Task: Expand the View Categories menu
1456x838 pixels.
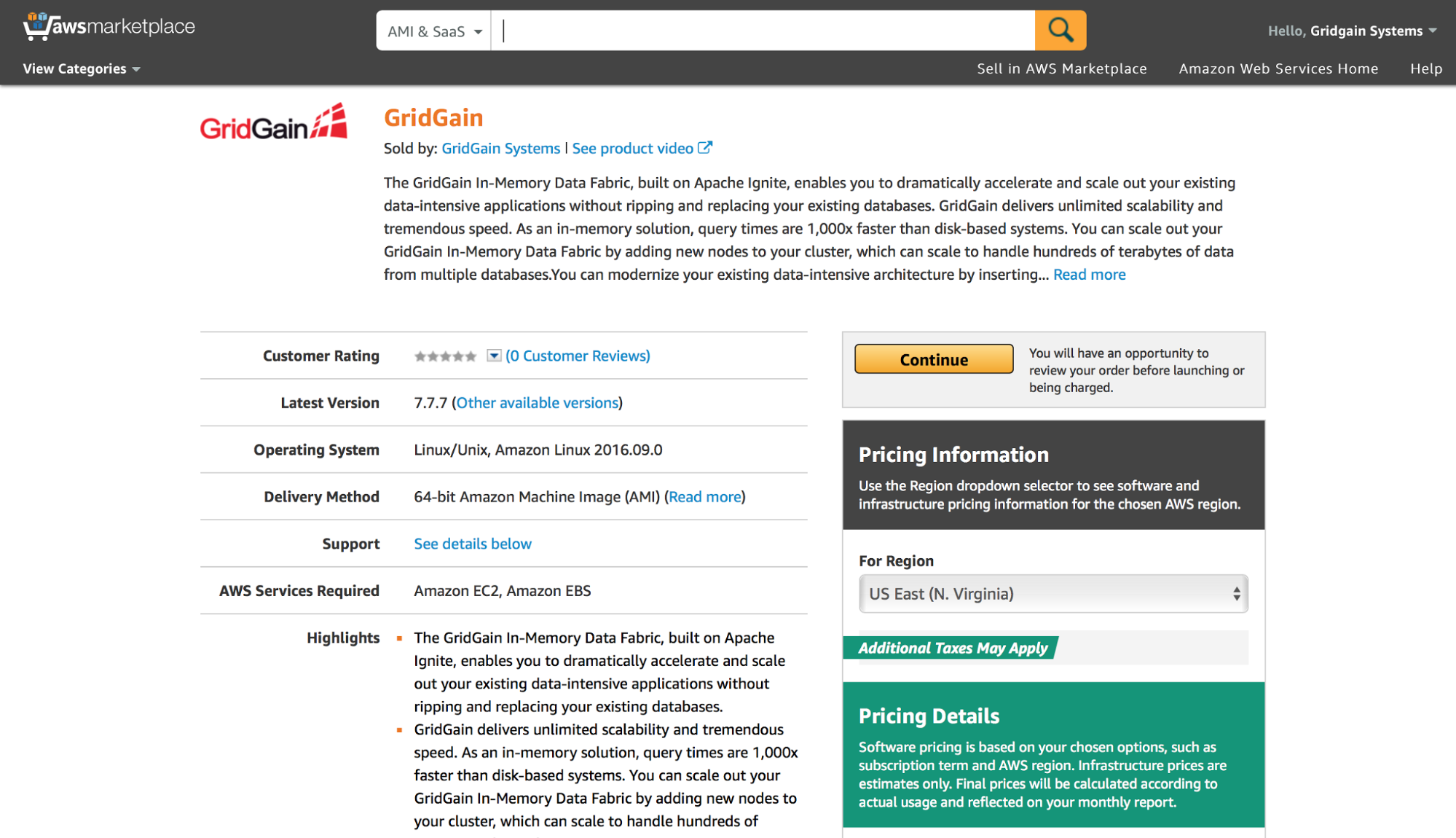Action: click(x=81, y=68)
